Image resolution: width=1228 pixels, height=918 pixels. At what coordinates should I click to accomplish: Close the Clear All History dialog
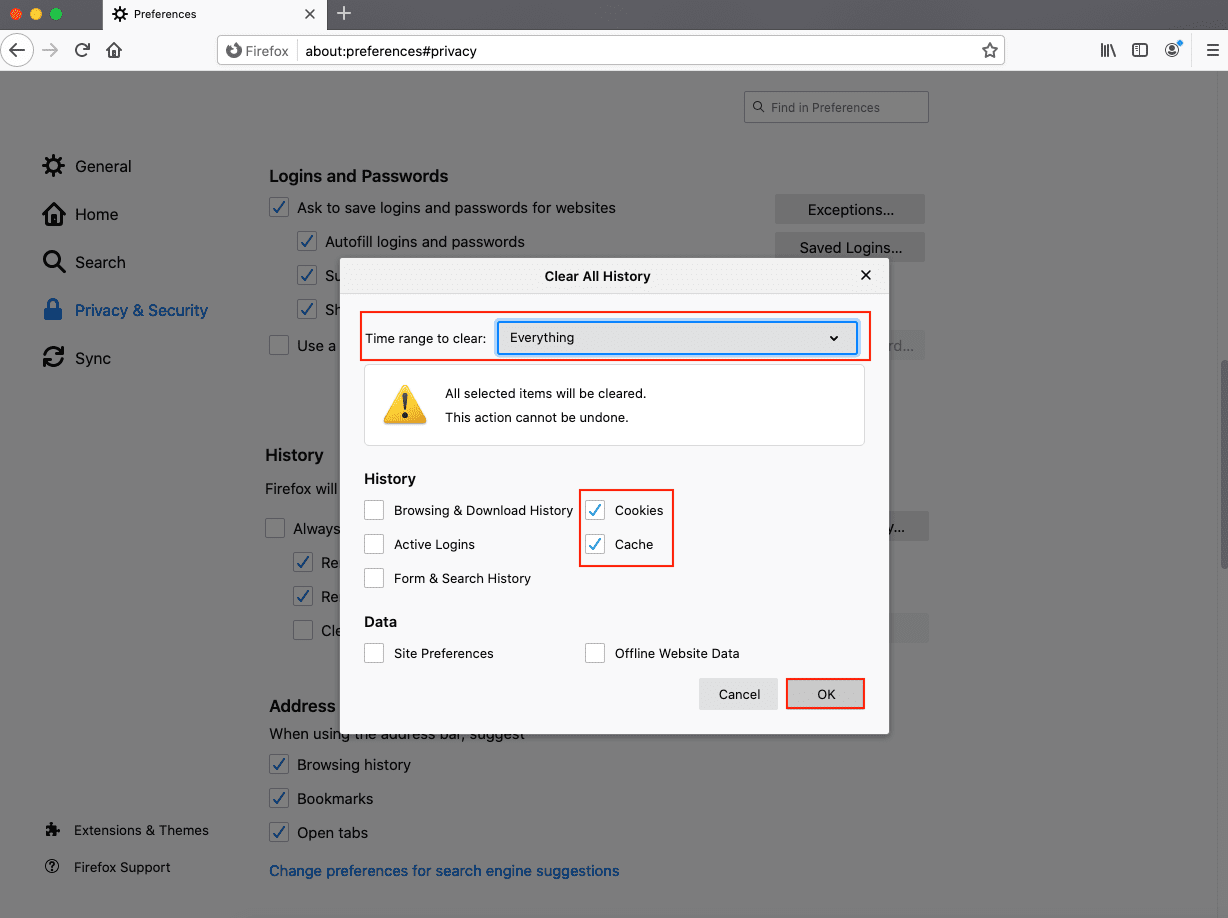[x=866, y=275]
